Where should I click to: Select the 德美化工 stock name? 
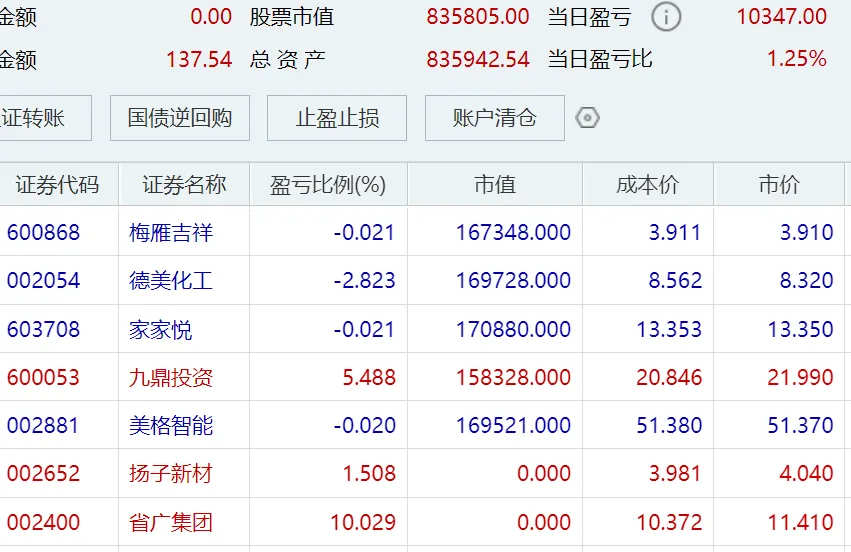point(171,281)
